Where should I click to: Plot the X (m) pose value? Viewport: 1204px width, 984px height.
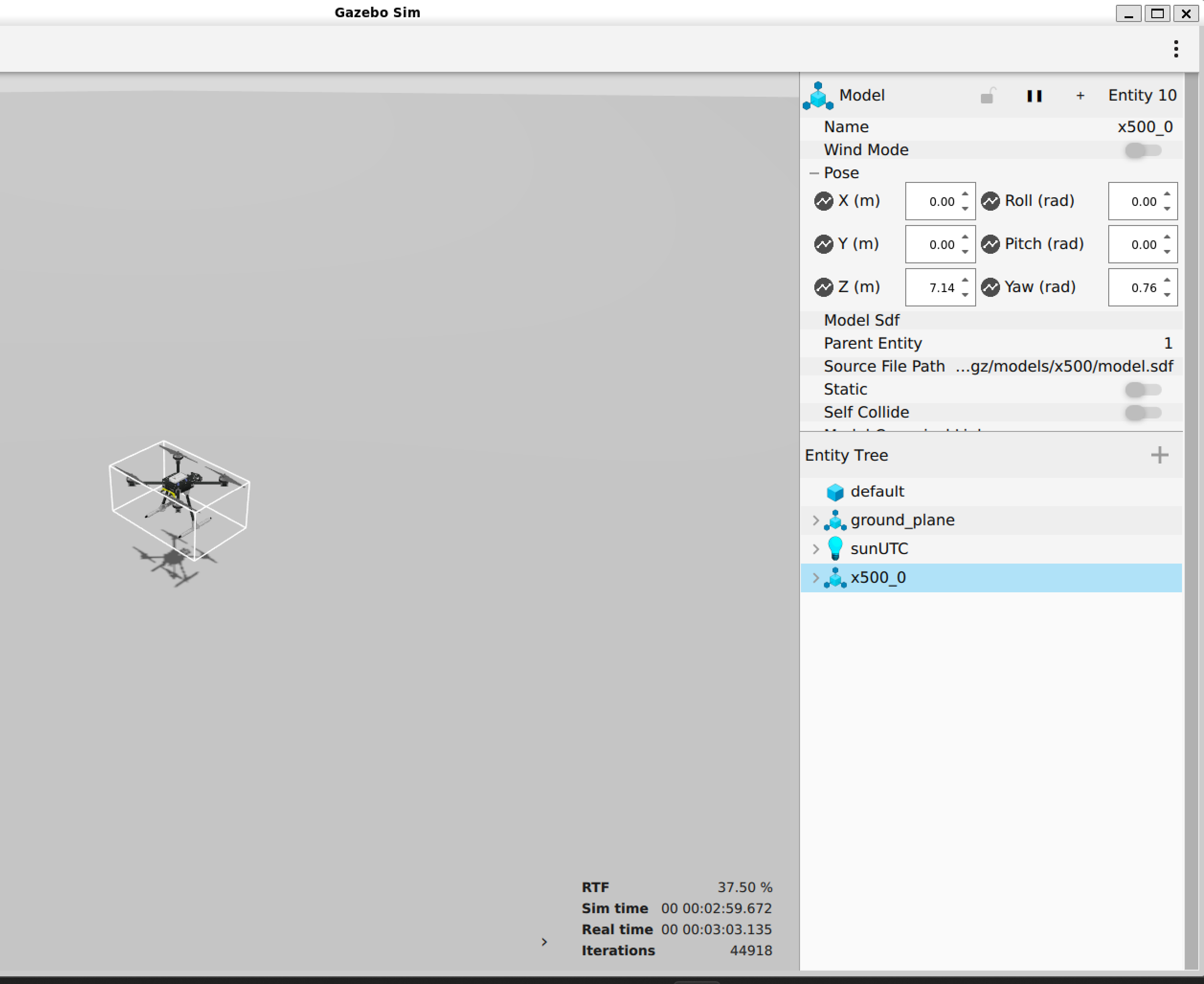coord(823,201)
